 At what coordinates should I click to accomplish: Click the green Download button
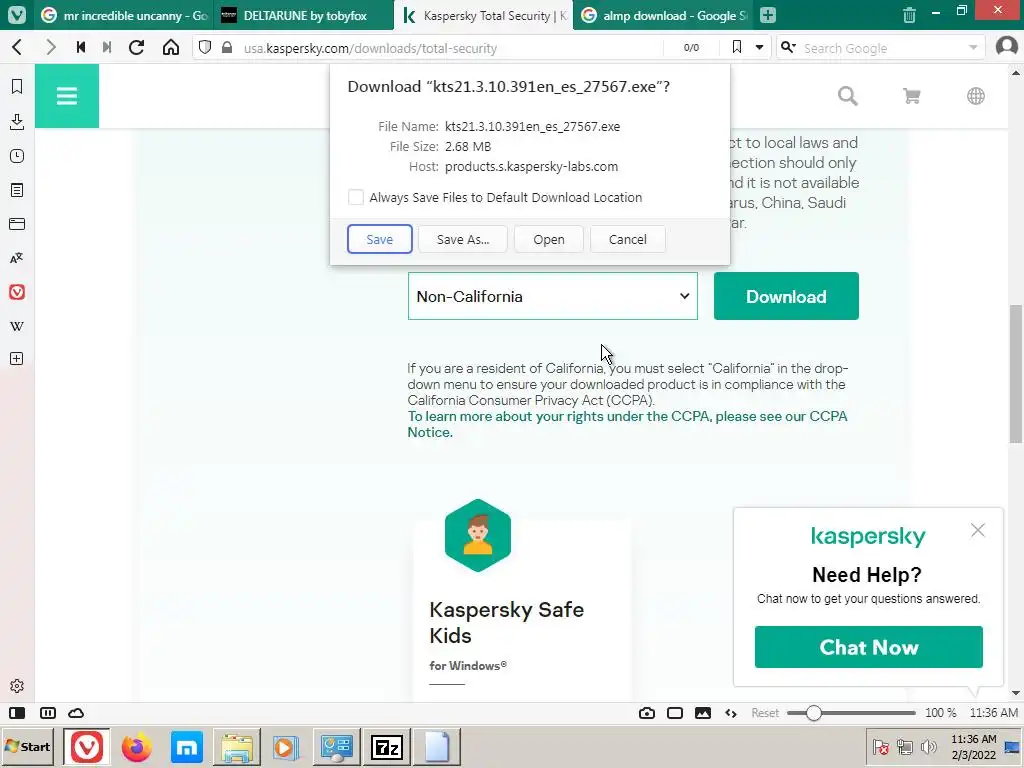pyautogui.click(x=786, y=296)
